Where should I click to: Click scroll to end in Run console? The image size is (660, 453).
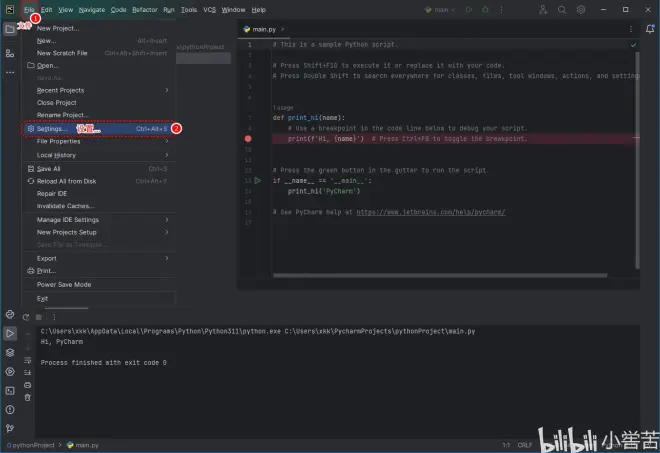[27, 373]
